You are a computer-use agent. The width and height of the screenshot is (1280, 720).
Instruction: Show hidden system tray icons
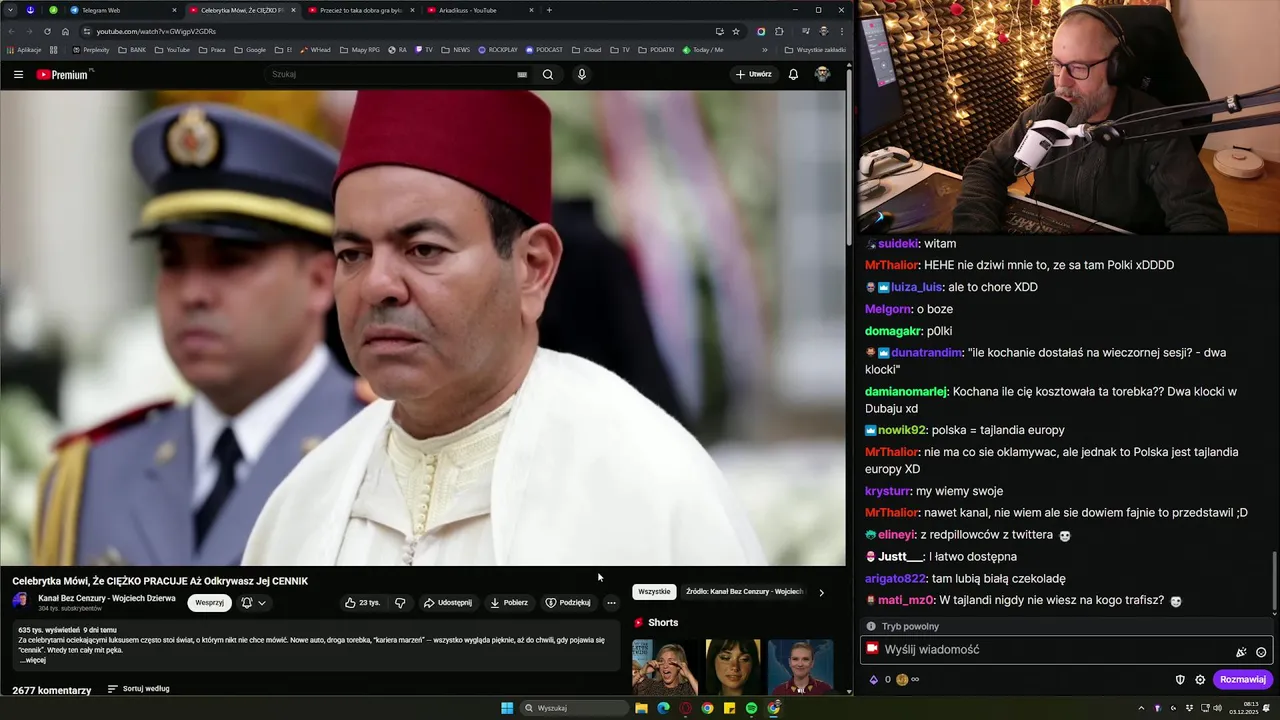coord(1141,708)
